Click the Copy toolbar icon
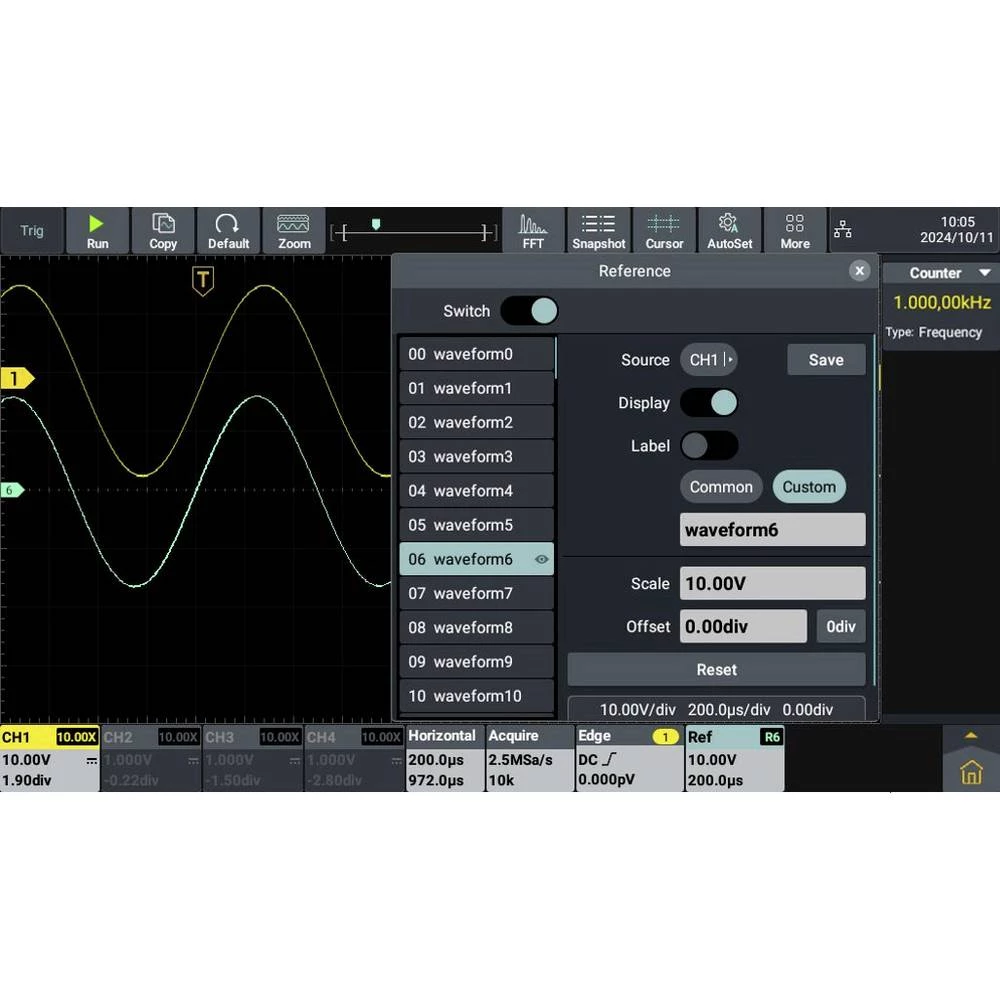Image resolution: width=1000 pixels, height=1000 pixels. (x=163, y=231)
